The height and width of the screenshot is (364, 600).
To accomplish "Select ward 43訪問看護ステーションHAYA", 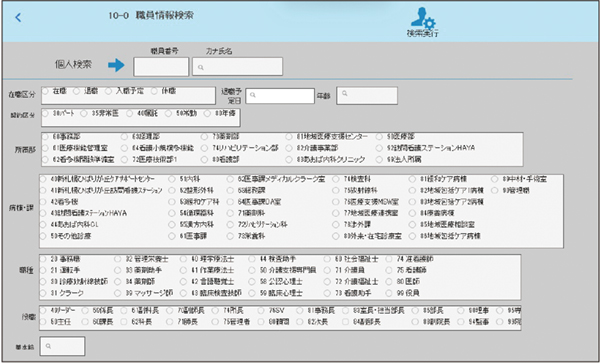I will (43, 213).
